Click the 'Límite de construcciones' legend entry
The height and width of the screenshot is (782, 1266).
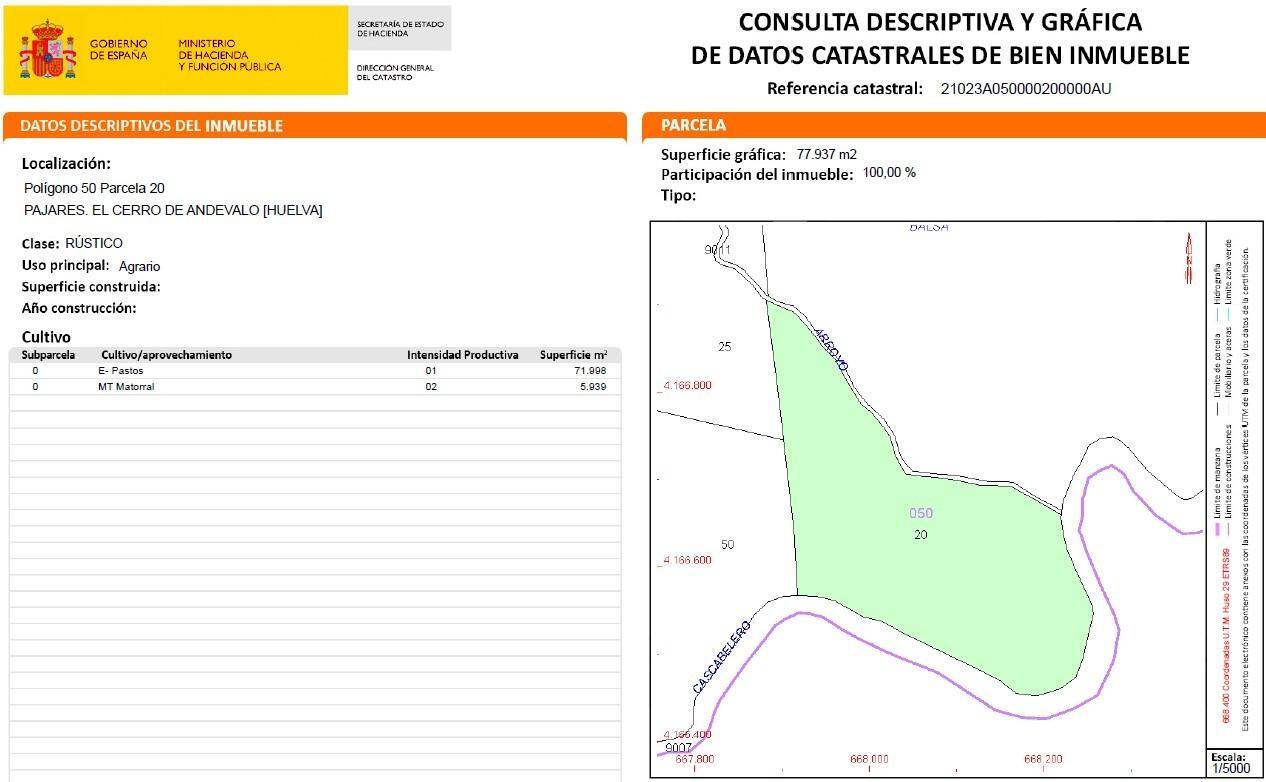pos(1230,469)
